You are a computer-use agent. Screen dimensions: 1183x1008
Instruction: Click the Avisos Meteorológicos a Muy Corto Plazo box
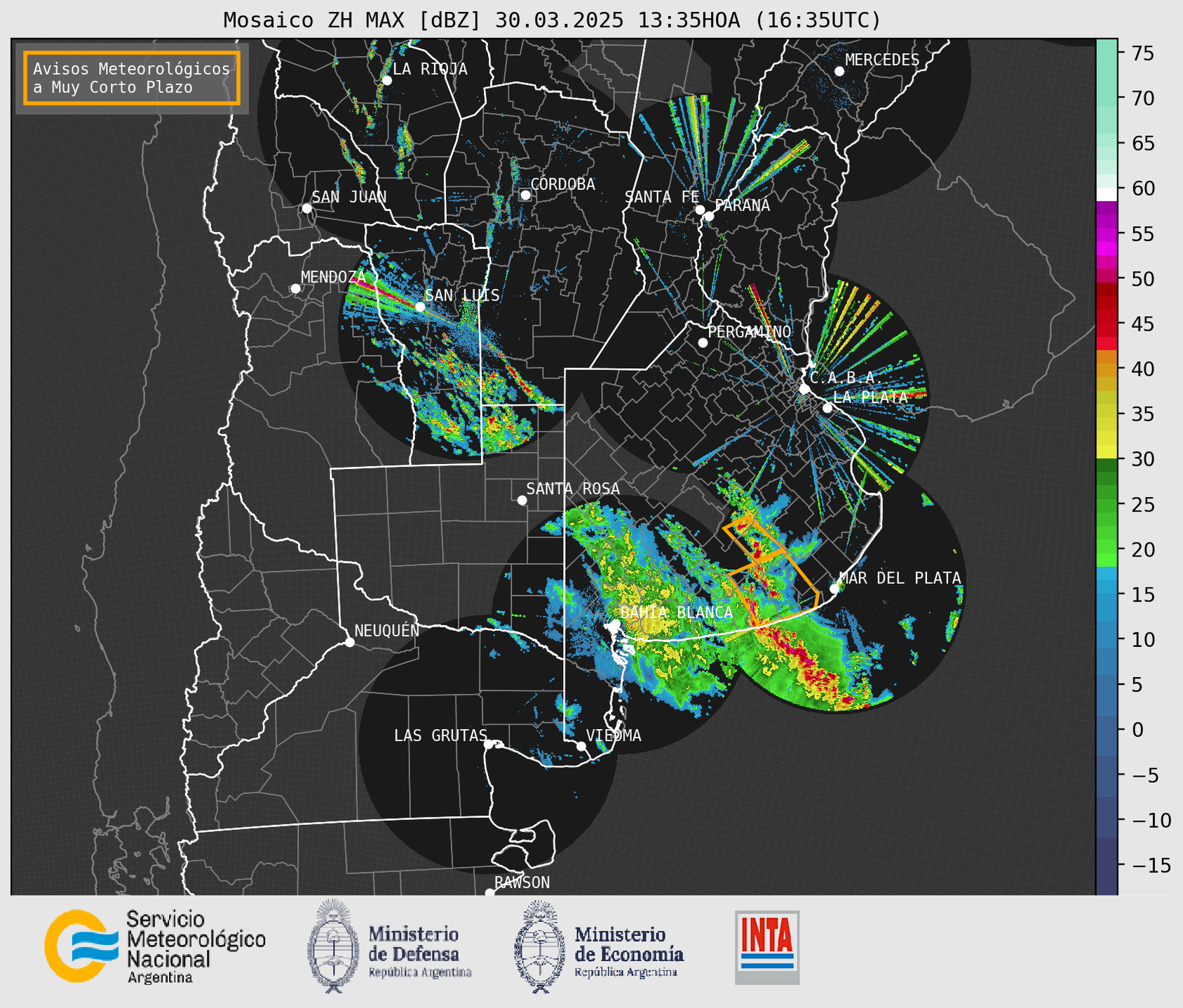tap(132, 78)
